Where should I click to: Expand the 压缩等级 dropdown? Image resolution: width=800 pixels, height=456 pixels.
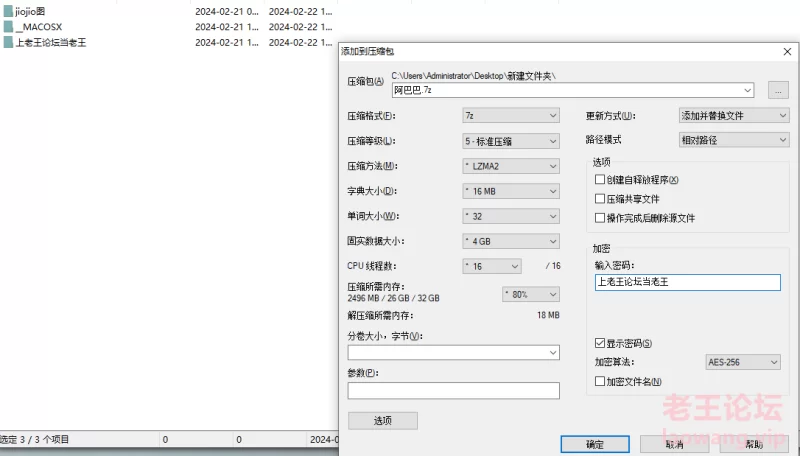[510, 141]
